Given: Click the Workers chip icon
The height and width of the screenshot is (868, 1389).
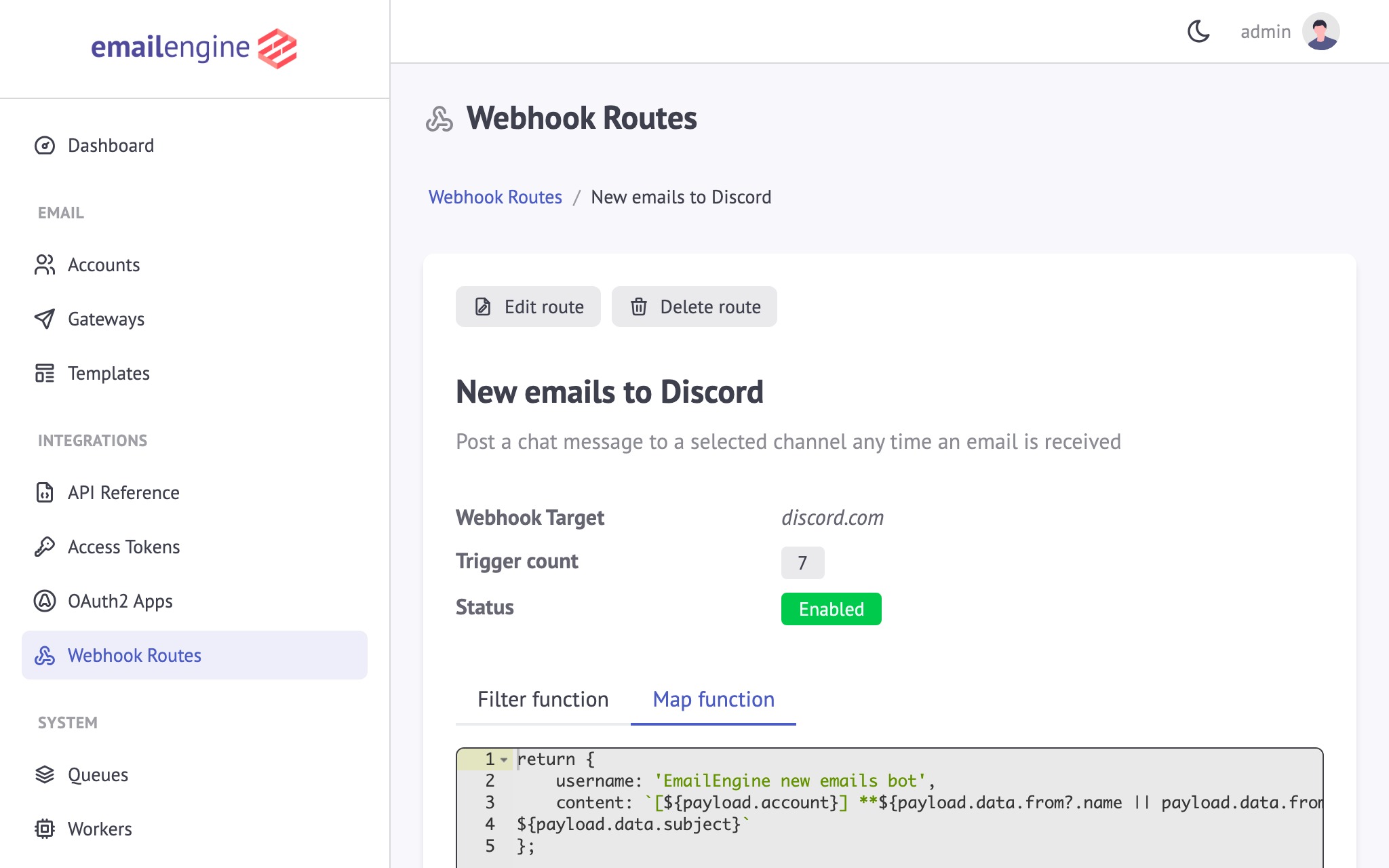Looking at the screenshot, I should [x=45, y=829].
